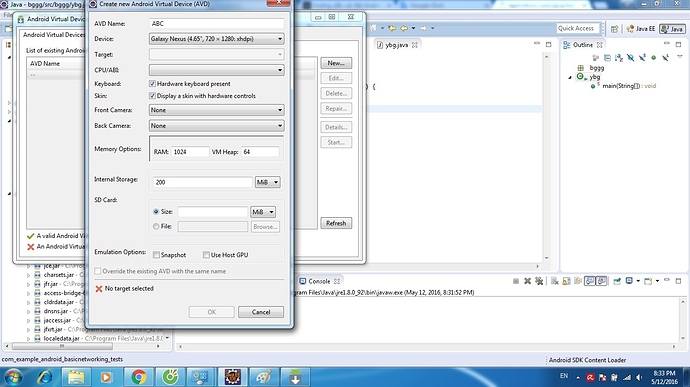Click the Chrome icon in taskbar
The height and width of the screenshot is (387, 690).
coord(138,377)
